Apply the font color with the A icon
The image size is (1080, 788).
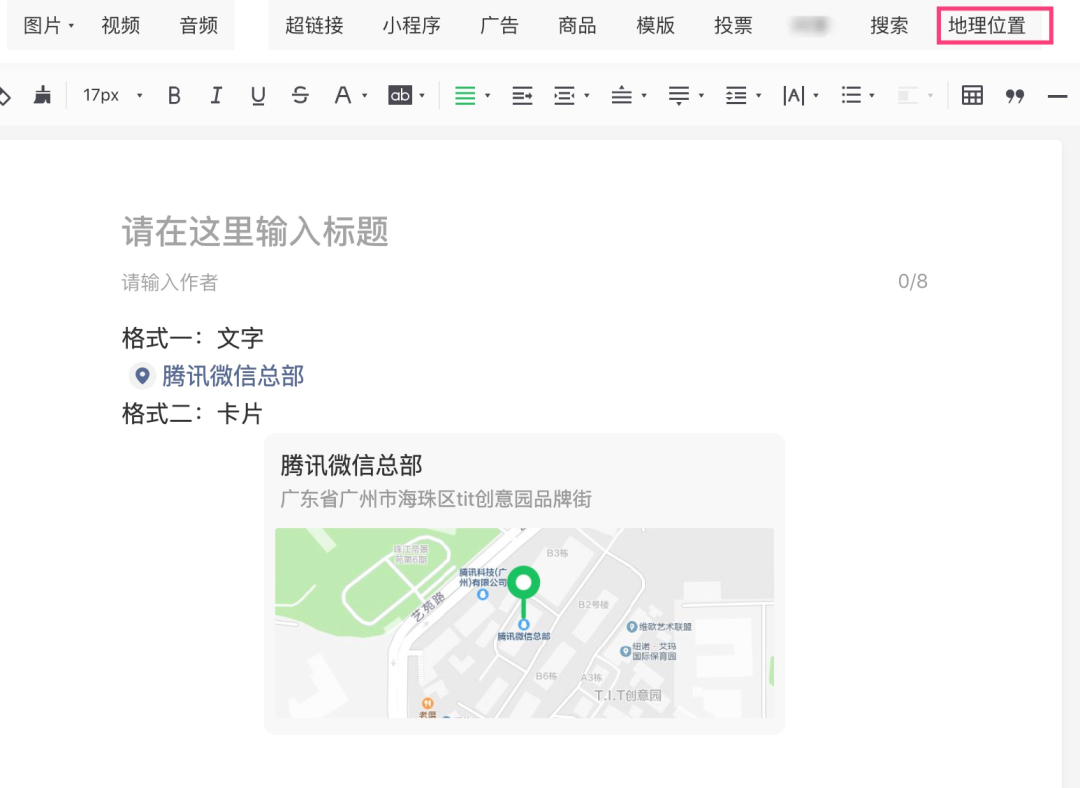[x=342, y=95]
